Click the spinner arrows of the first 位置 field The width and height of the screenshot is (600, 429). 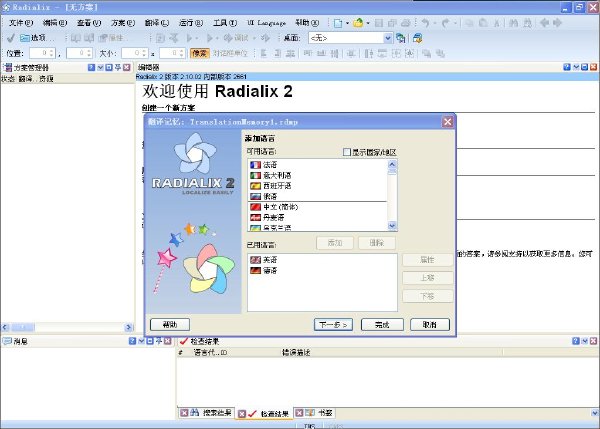[52, 53]
